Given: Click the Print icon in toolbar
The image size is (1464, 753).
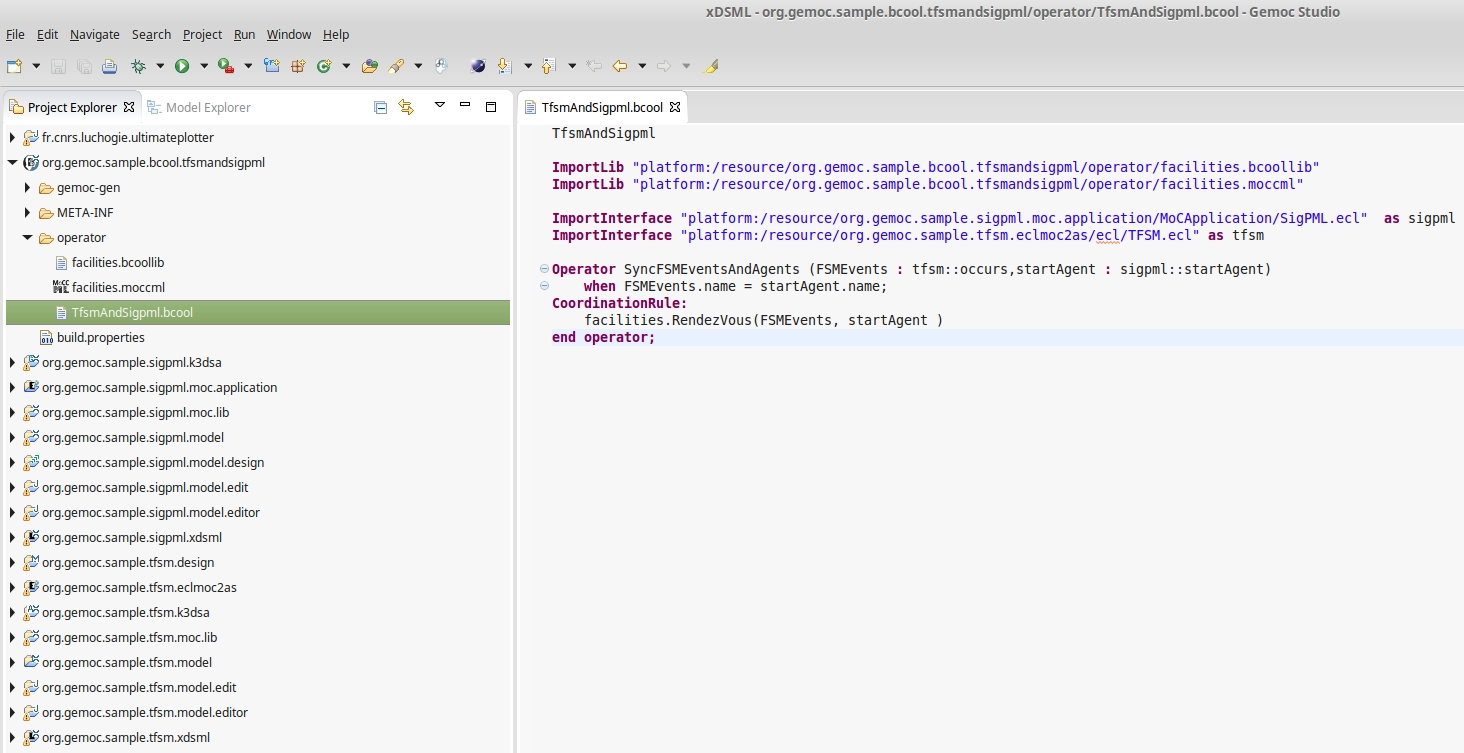Looking at the screenshot, I should (109, 66).
